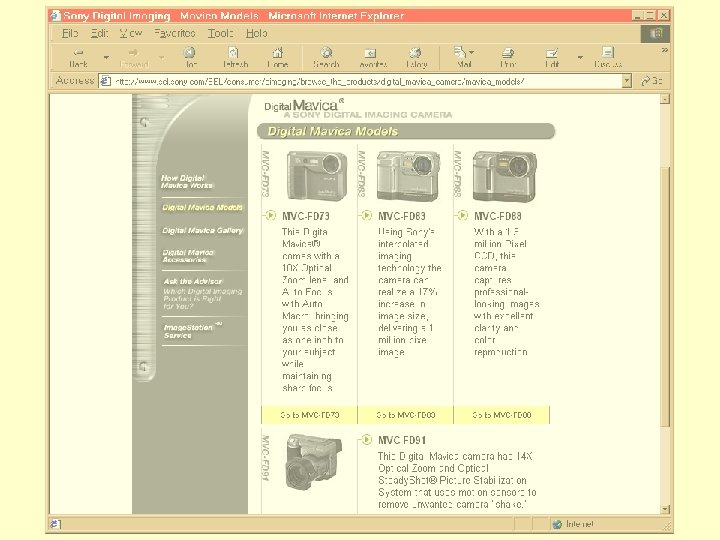Open Digital Mavica Accessories link
Screen dimensions: 720x540
point(188,256)
